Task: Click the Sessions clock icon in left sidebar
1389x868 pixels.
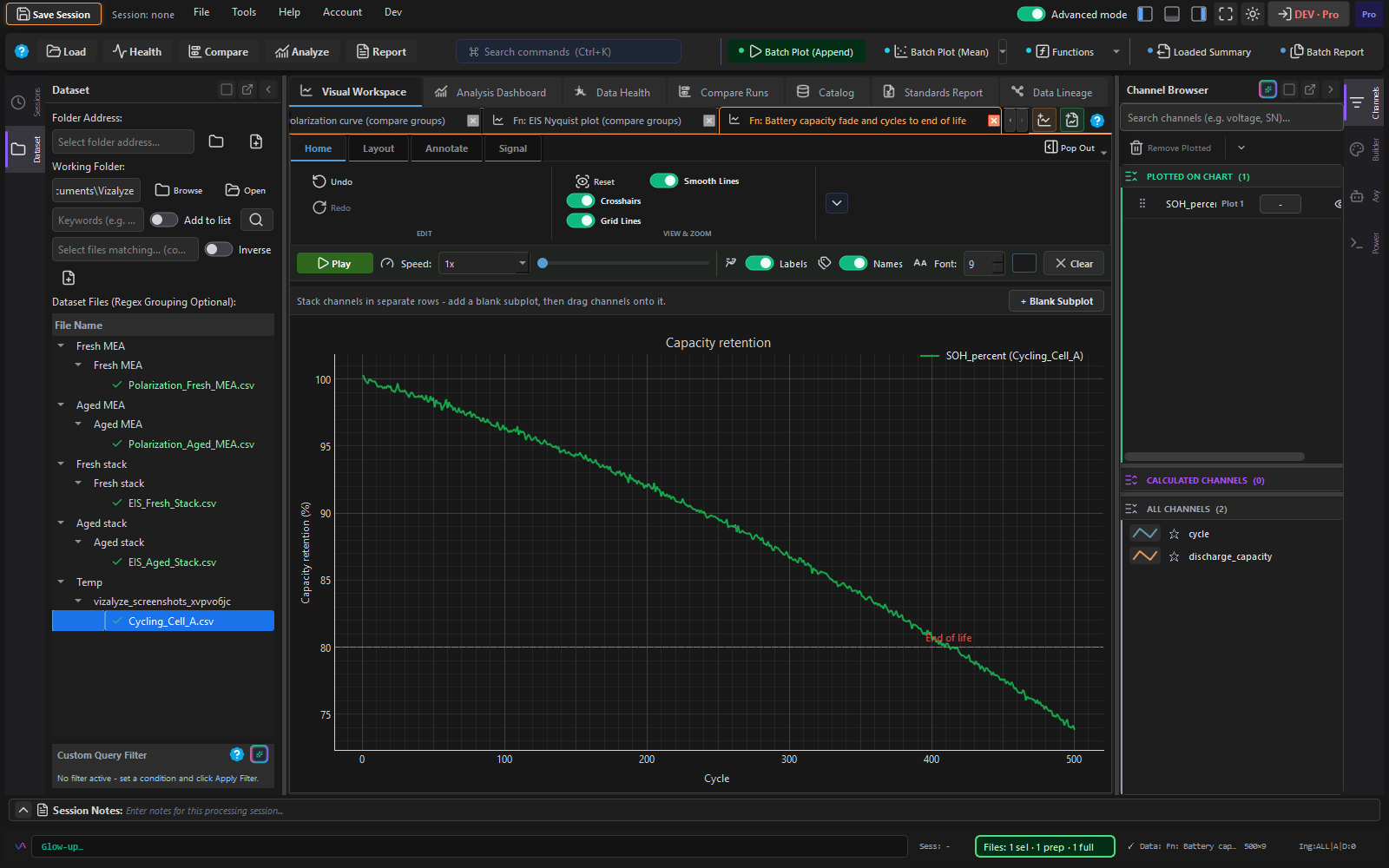Action: [18, 102]
